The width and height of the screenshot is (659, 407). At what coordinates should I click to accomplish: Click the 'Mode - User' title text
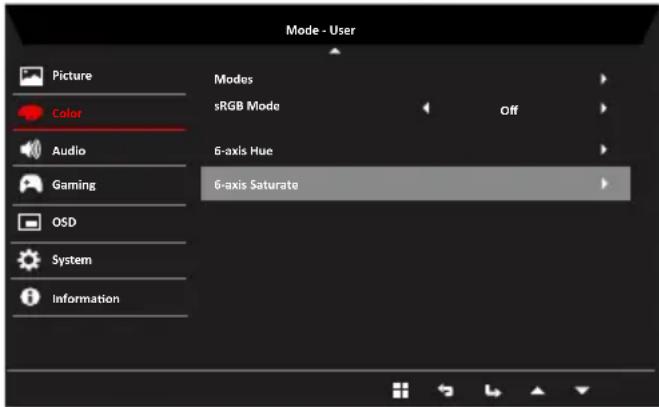tap(321, 30)
